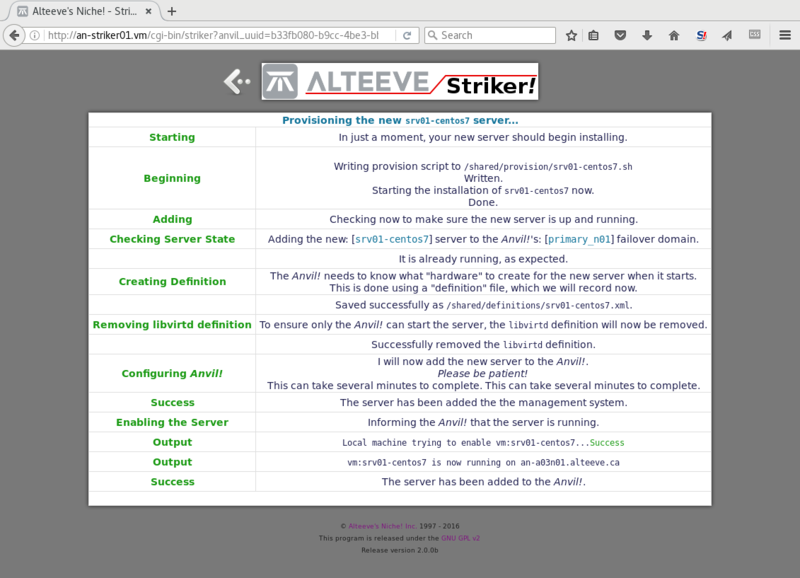
Task: Click 'Release version 2.0.0b' footer text
Action: point(400,550)
